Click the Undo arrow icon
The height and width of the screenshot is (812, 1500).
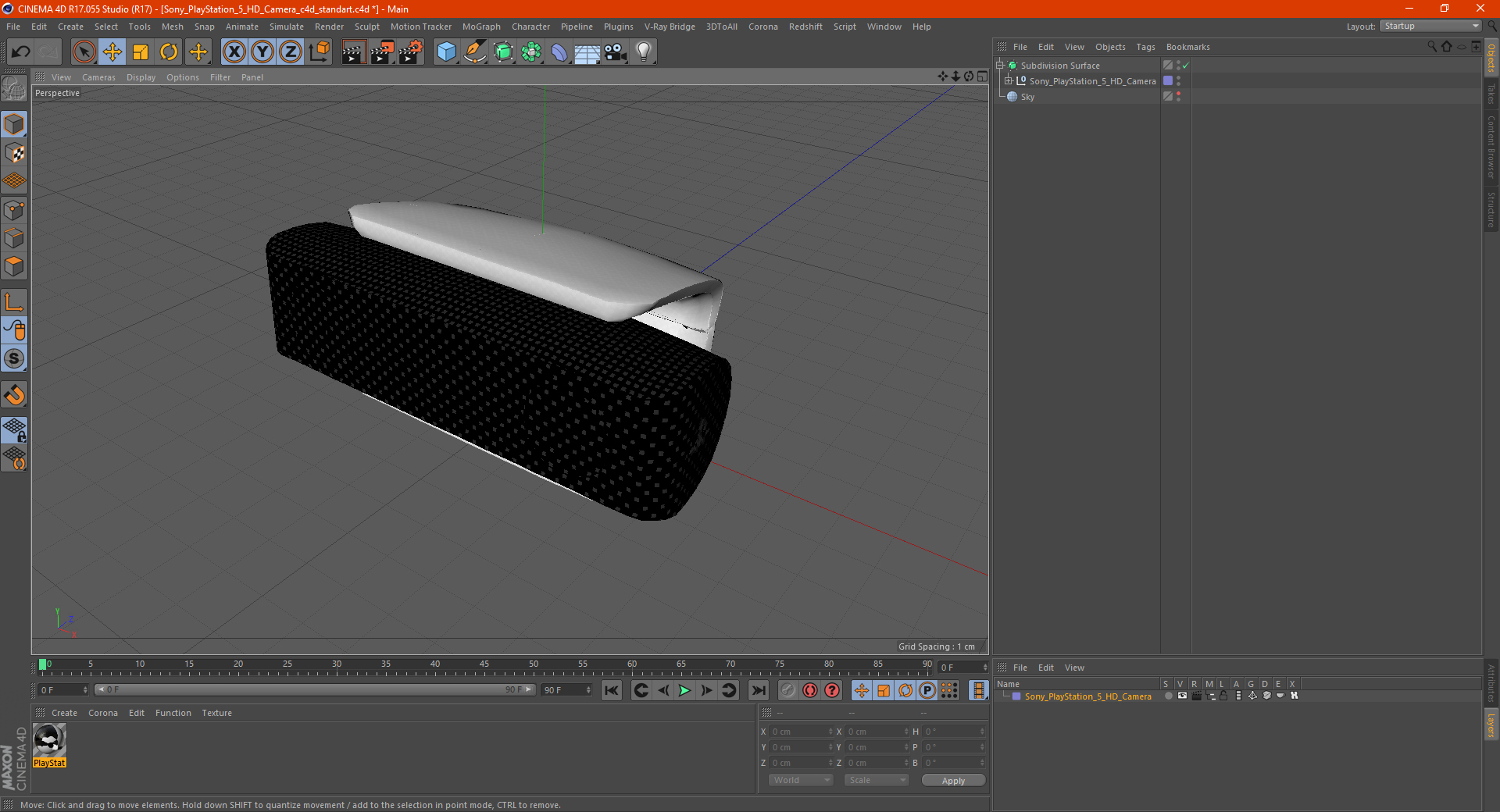tap(21, 52)
